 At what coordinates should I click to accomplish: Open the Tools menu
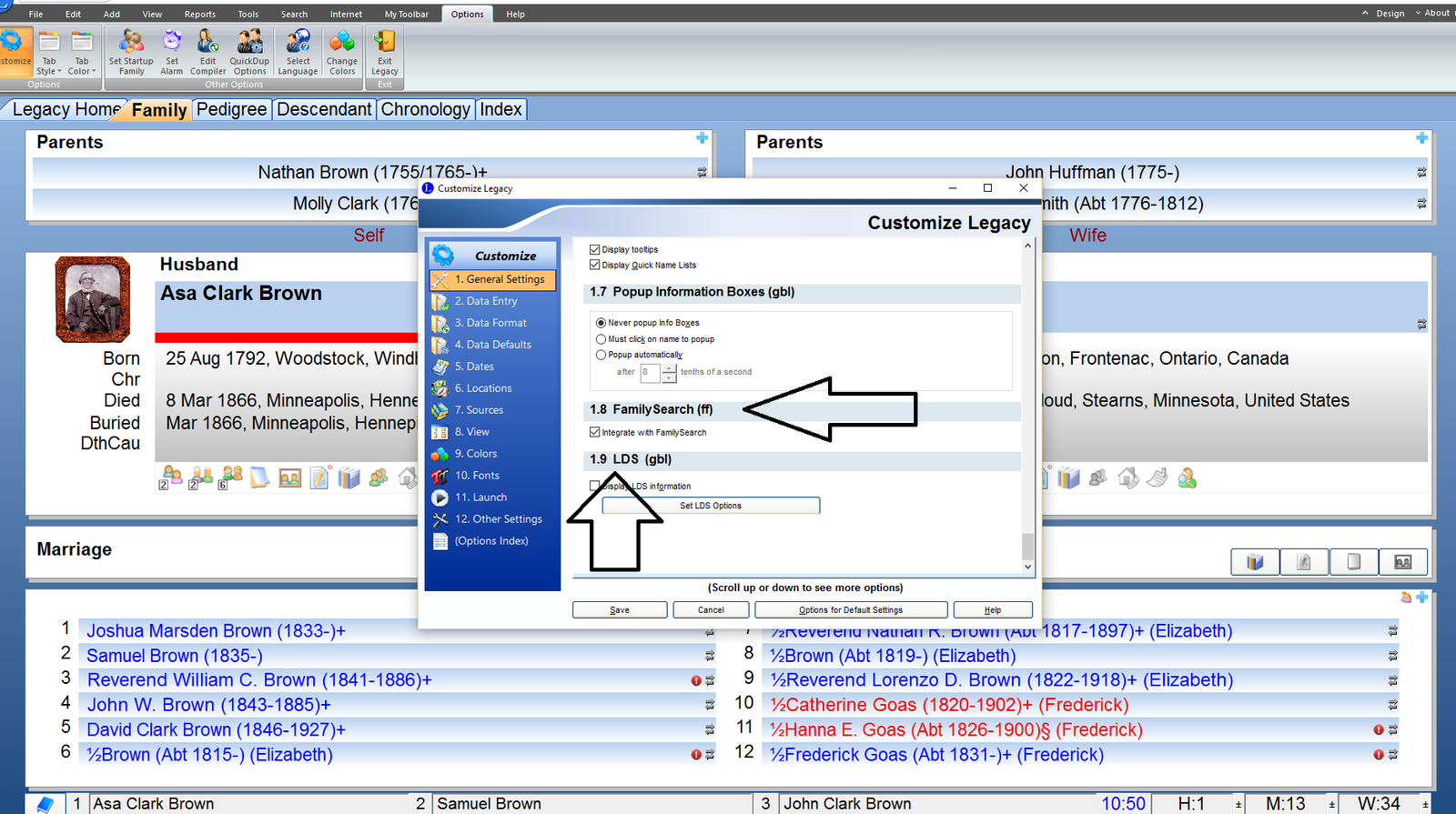point(248,14)
